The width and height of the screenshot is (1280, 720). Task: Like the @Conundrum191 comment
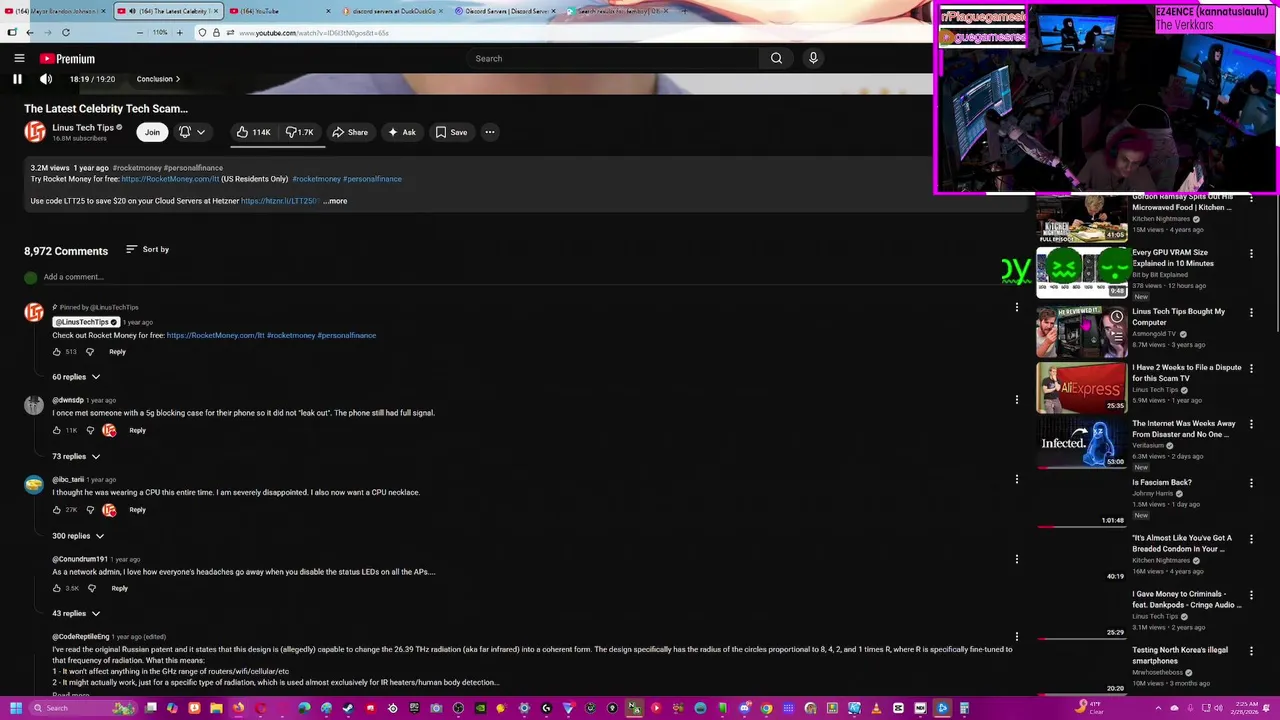click(x=57, y=588)
